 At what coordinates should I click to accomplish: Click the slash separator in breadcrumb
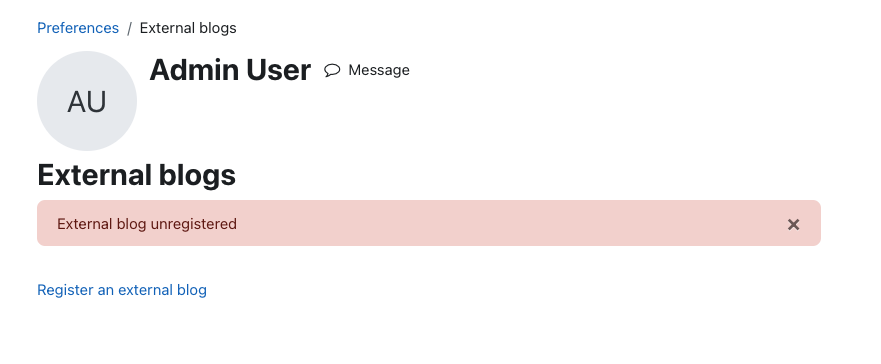(x=129, y=29)
